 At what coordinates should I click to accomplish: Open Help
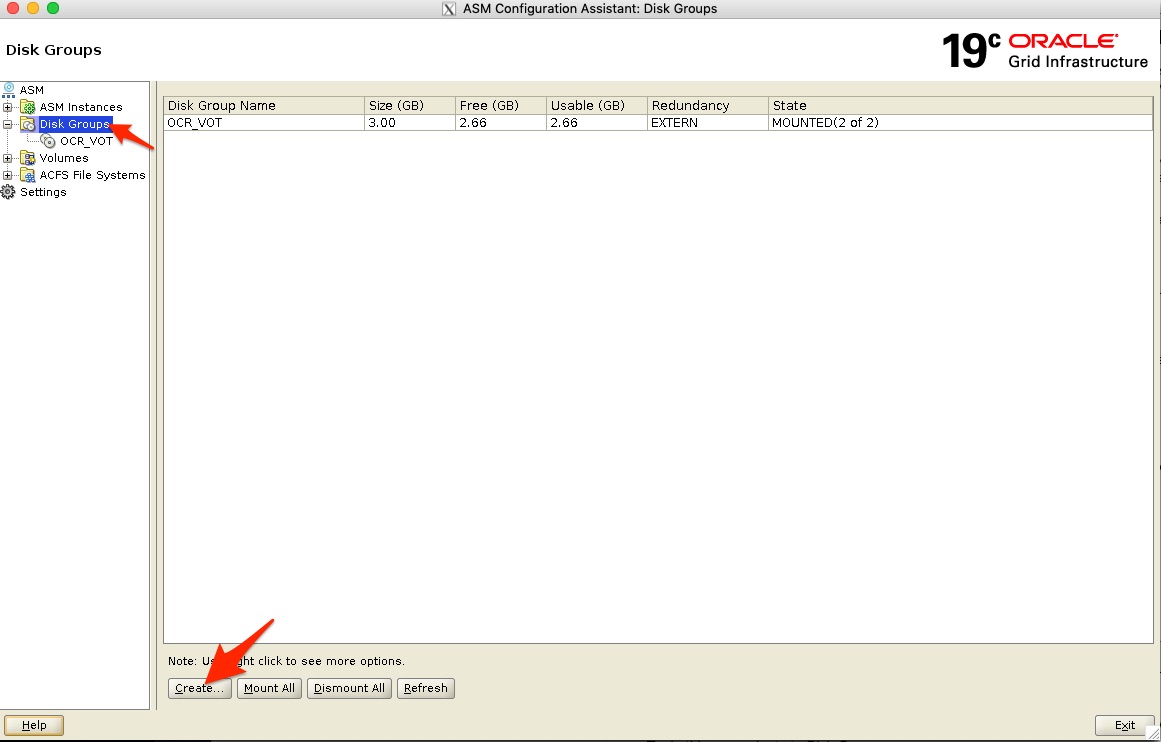[x=34, y=725]
